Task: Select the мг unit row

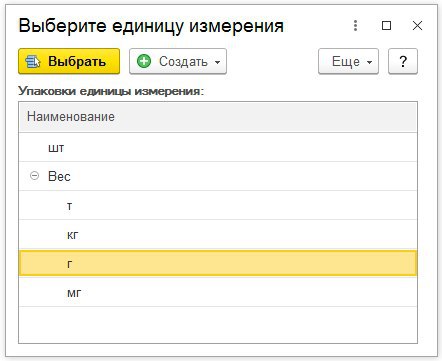Action: pos(218,292)
